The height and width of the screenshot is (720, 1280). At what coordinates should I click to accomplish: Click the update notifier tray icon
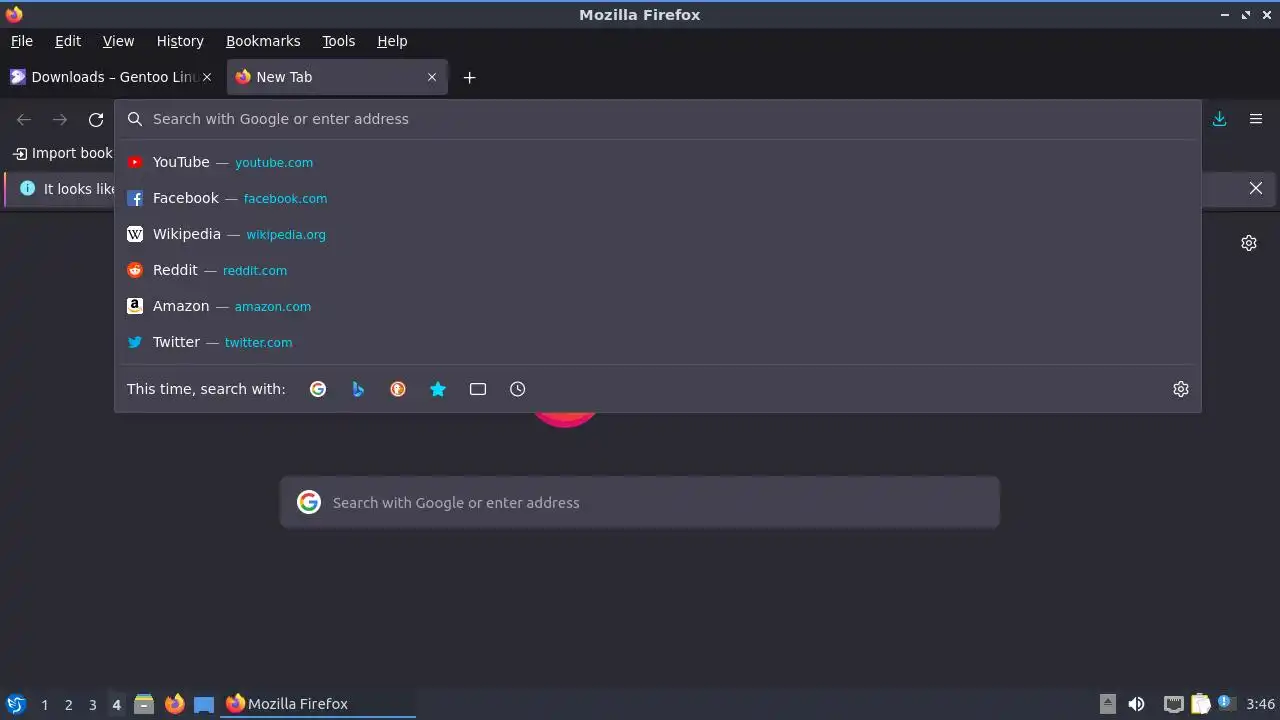(1227, 703)
